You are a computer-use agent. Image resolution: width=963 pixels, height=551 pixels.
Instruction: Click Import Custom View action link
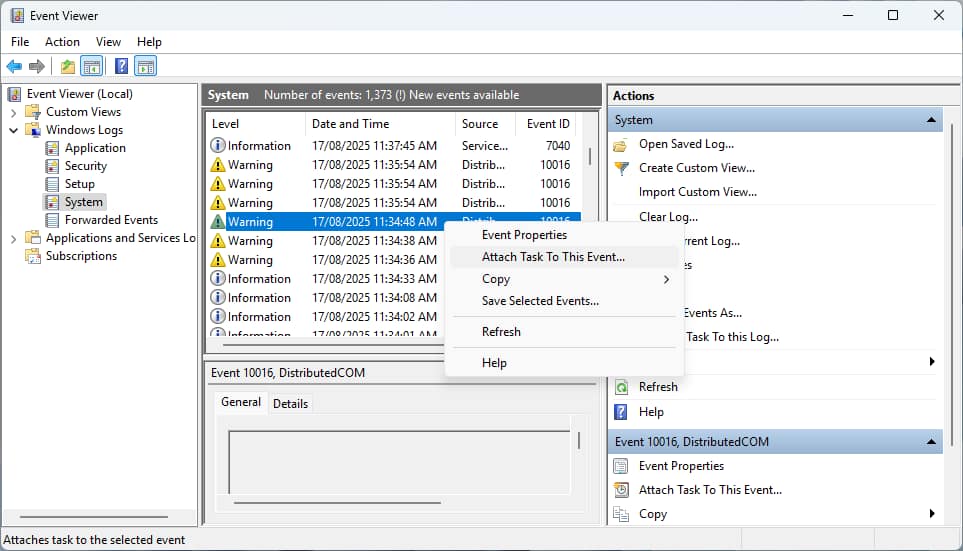click(697, 192)
